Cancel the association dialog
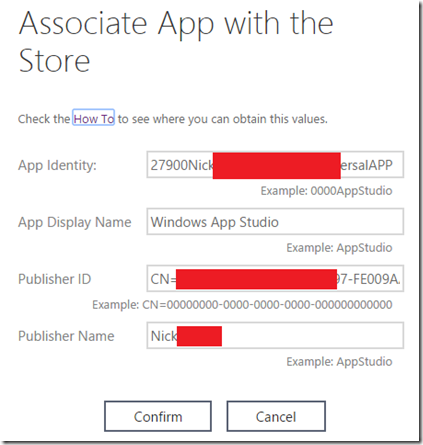 [276, 416]
